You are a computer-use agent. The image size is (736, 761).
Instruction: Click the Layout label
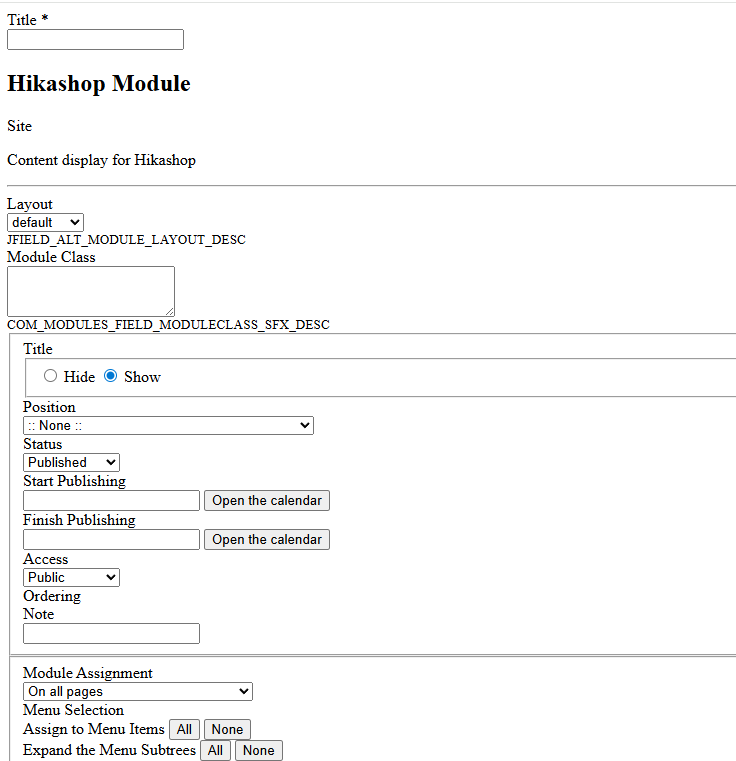point(30,204)
